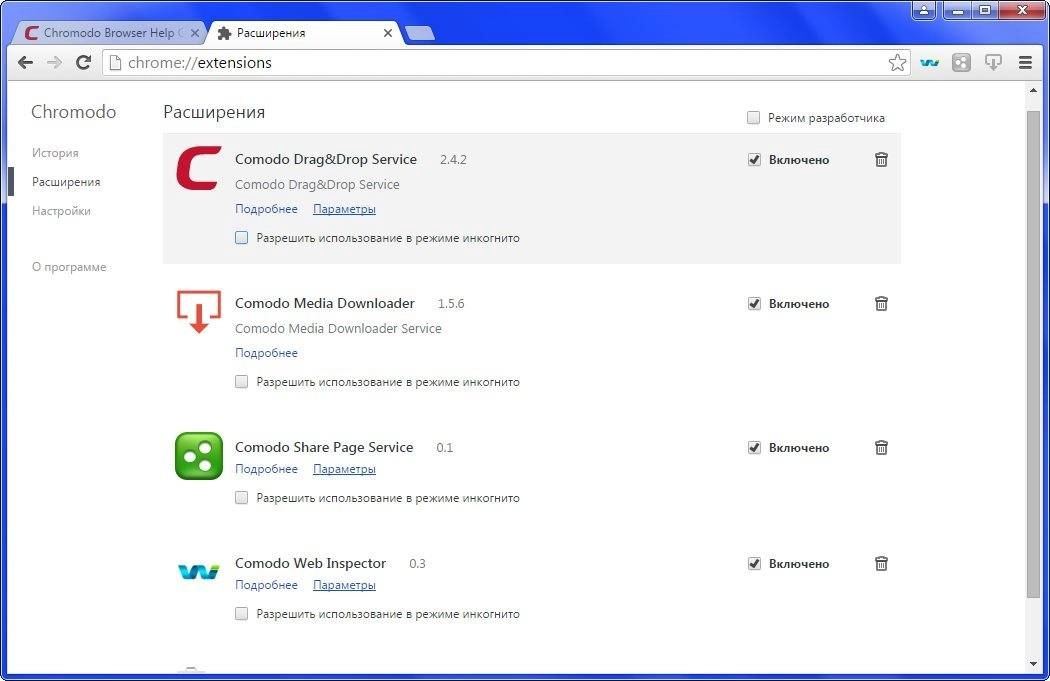Screen dimensions: 1050x681
Task: Open История in the sidebar
Action: coord(55,153)
